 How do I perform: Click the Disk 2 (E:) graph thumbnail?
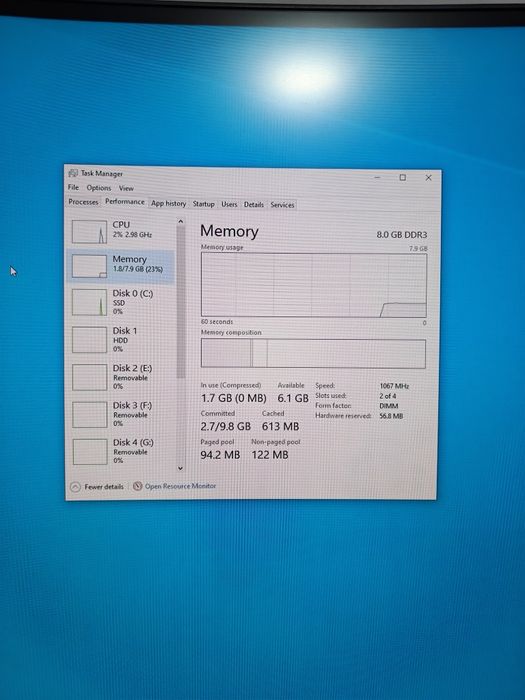89,377
